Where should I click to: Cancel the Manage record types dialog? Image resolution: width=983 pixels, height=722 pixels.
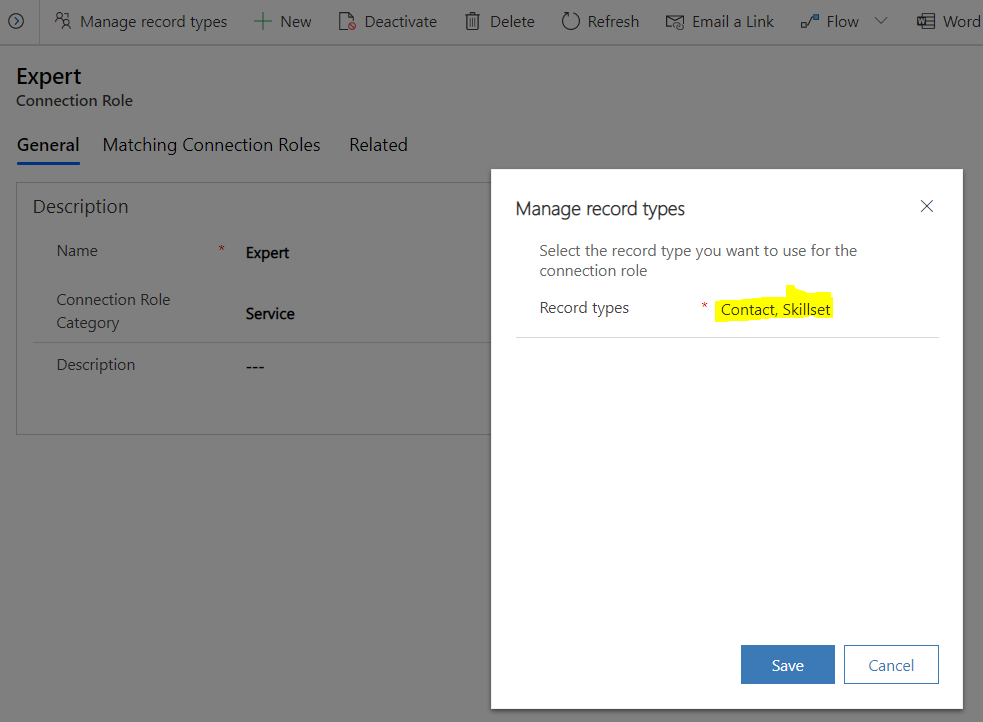click(x=891, y=664)
